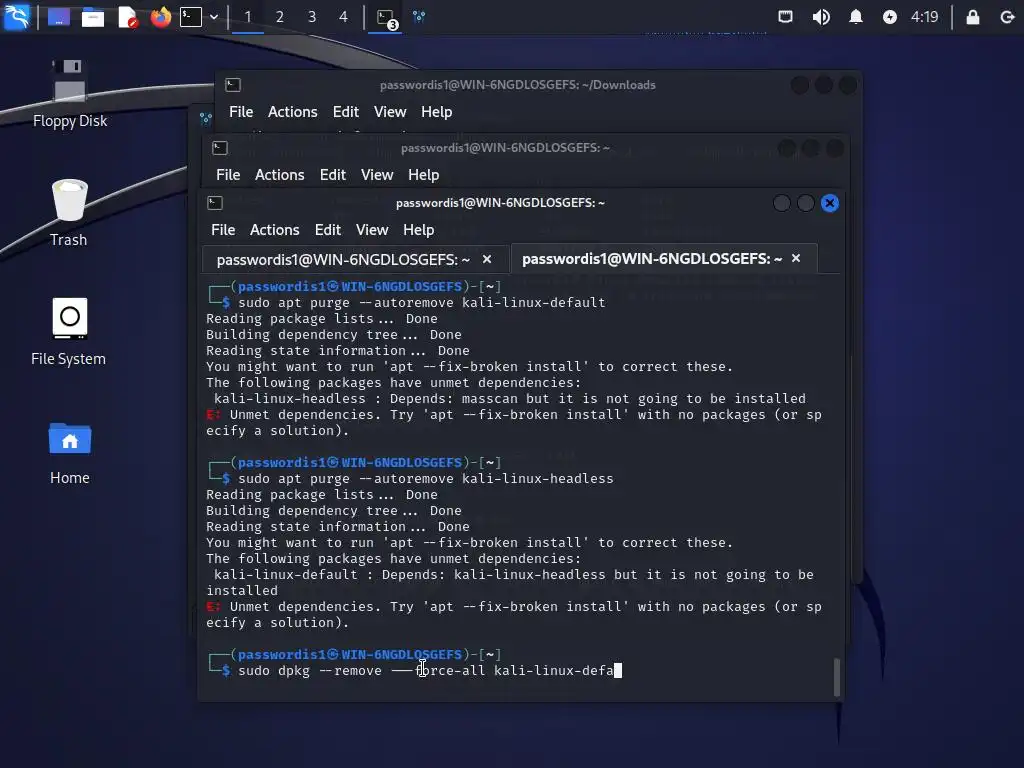
Task: Open the terminal emulator panel launcher
Action: coord(191,17)
